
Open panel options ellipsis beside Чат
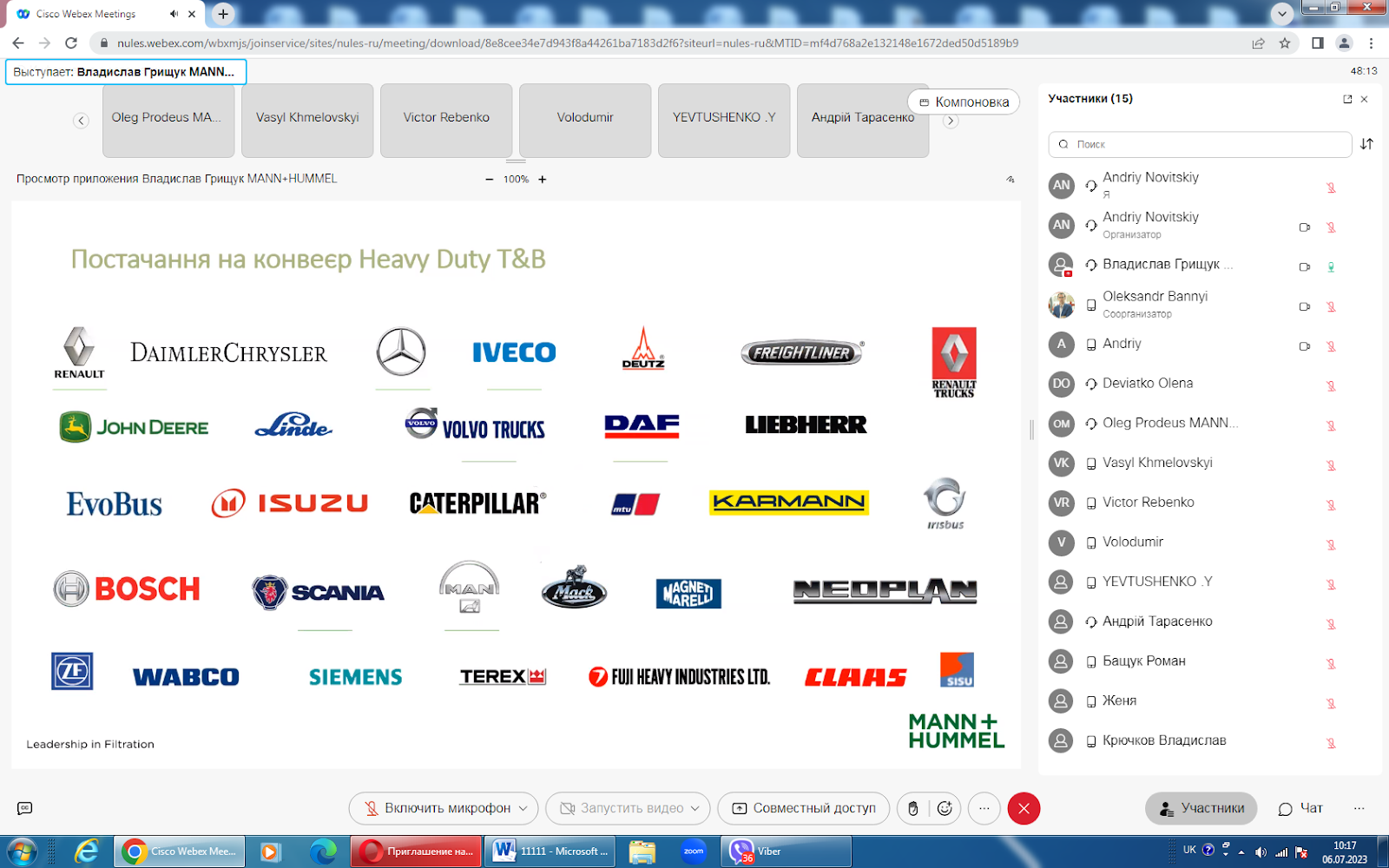[x=1359, y=808]
